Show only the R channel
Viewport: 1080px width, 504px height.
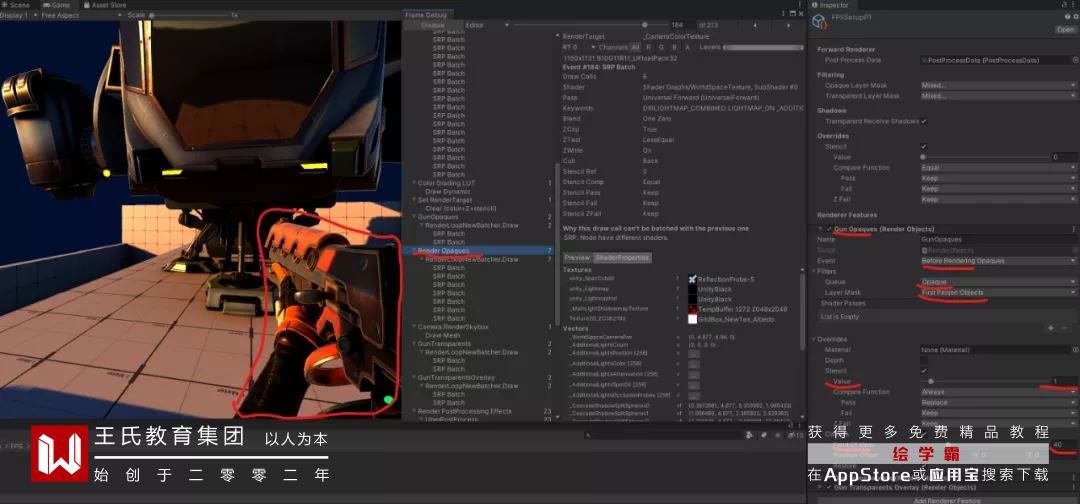click(x=648, y=48)
